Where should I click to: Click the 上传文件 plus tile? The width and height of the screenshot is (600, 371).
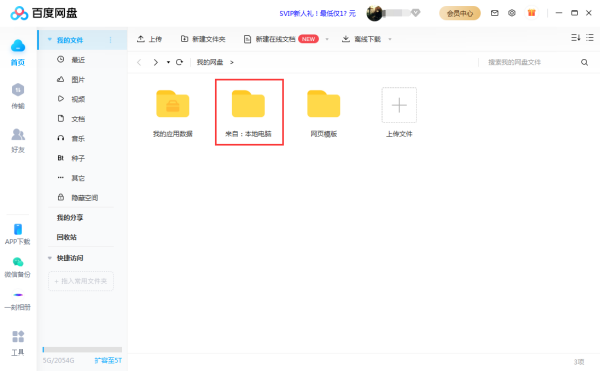click(399, 105)
